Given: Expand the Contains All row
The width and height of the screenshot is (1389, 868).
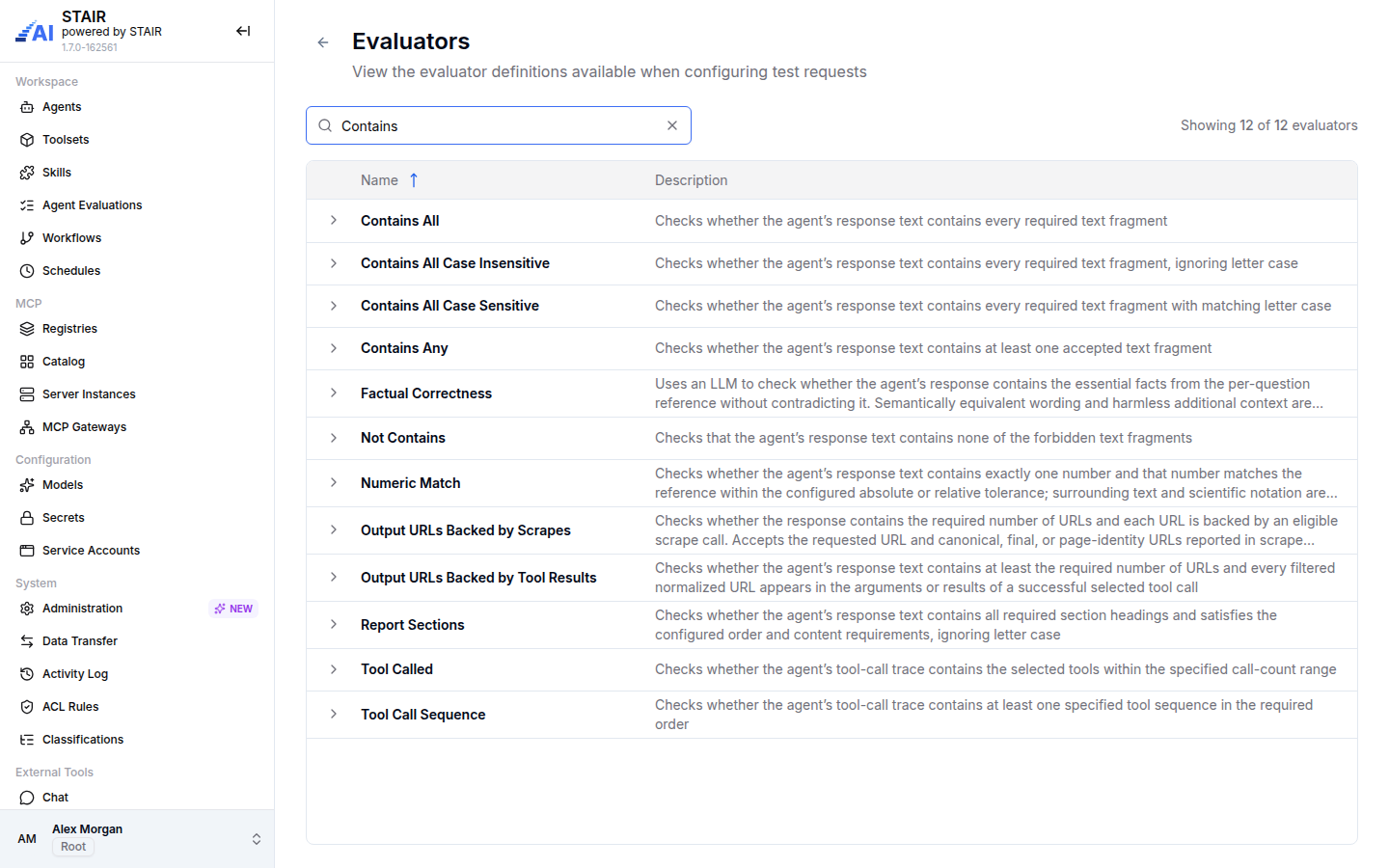Looking at the screenshot, I should 334,221.
